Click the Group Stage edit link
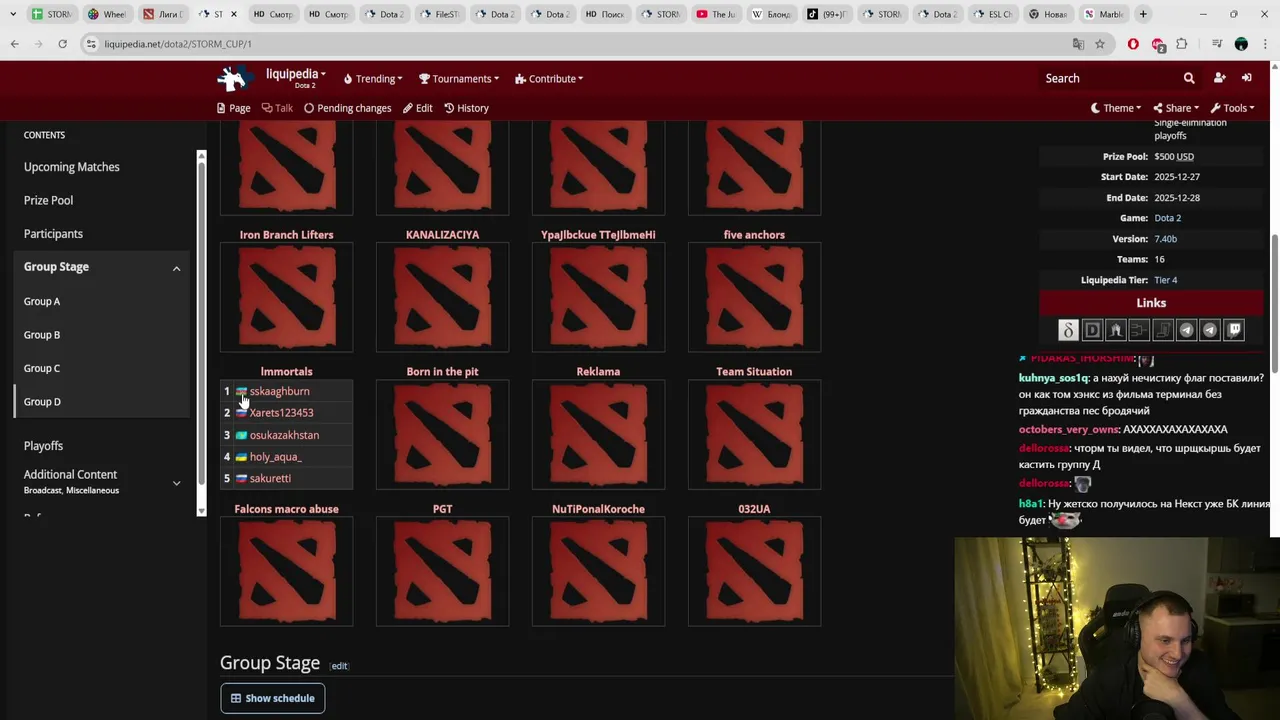 (339, 666)
